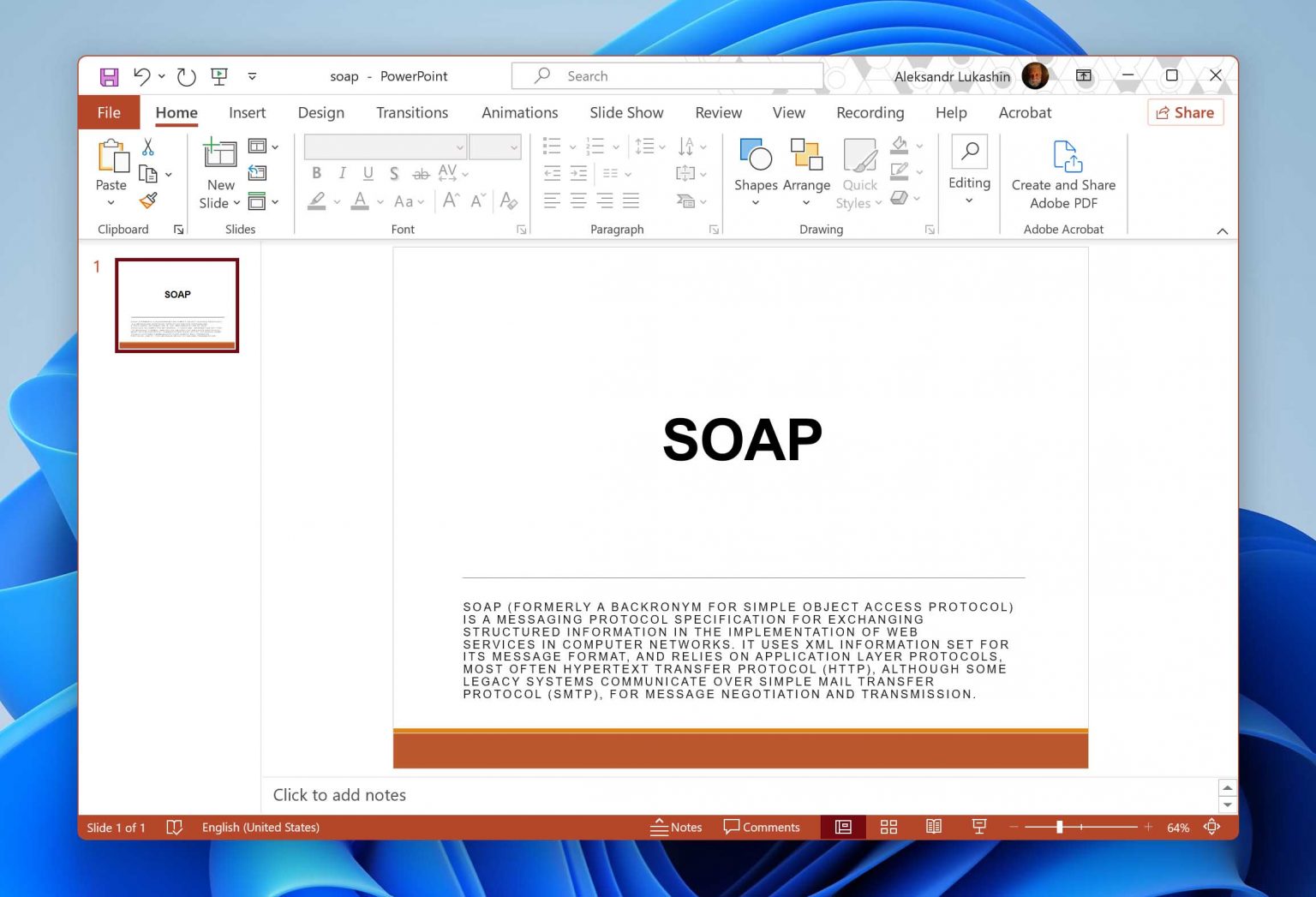Apply italic formatting
Image resolution: width=1316 pixels, height=897 pixels.
point(342,173)
